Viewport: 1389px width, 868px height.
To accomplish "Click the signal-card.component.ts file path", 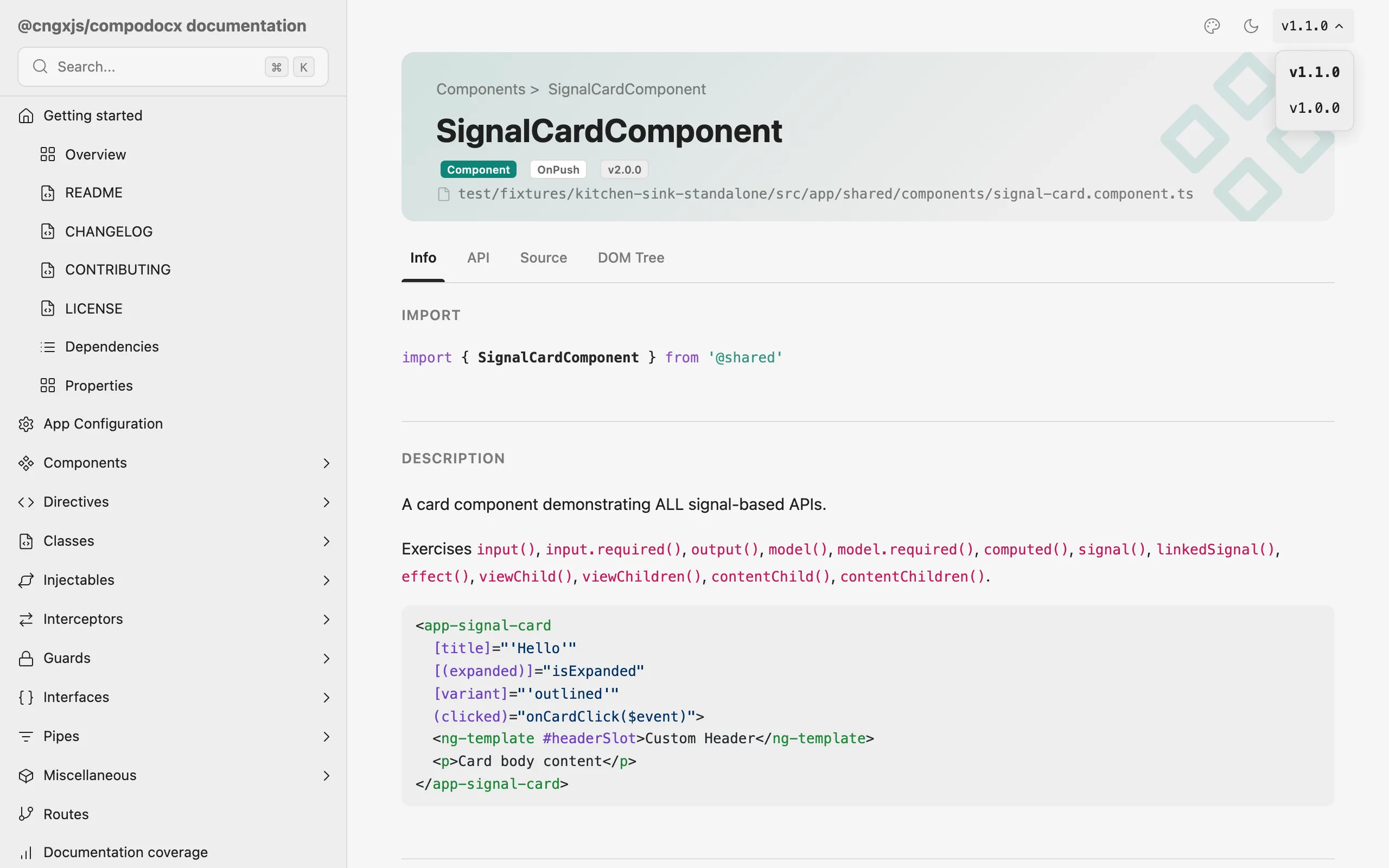I will (x=825, y=194).
